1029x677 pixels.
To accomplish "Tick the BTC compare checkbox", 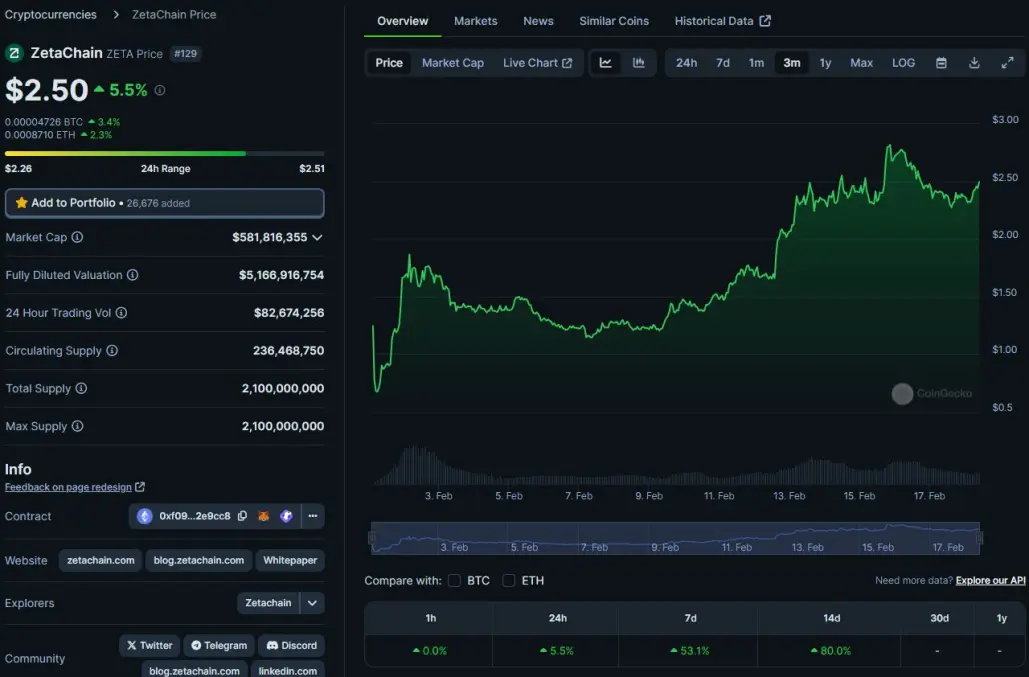I will click(454, 581).
